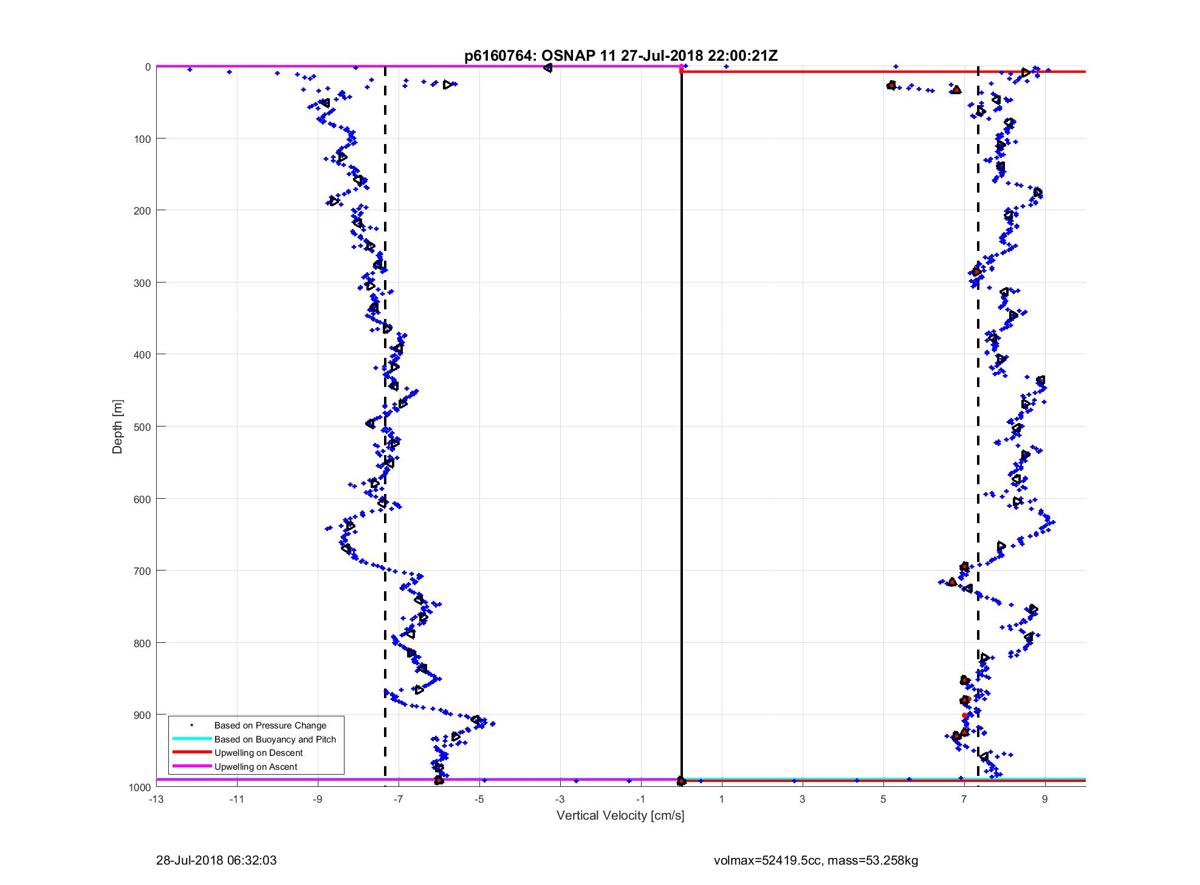1200x885 pixels.
Task: Click the x-axis tick label '5'
Action: pos(884,799)
